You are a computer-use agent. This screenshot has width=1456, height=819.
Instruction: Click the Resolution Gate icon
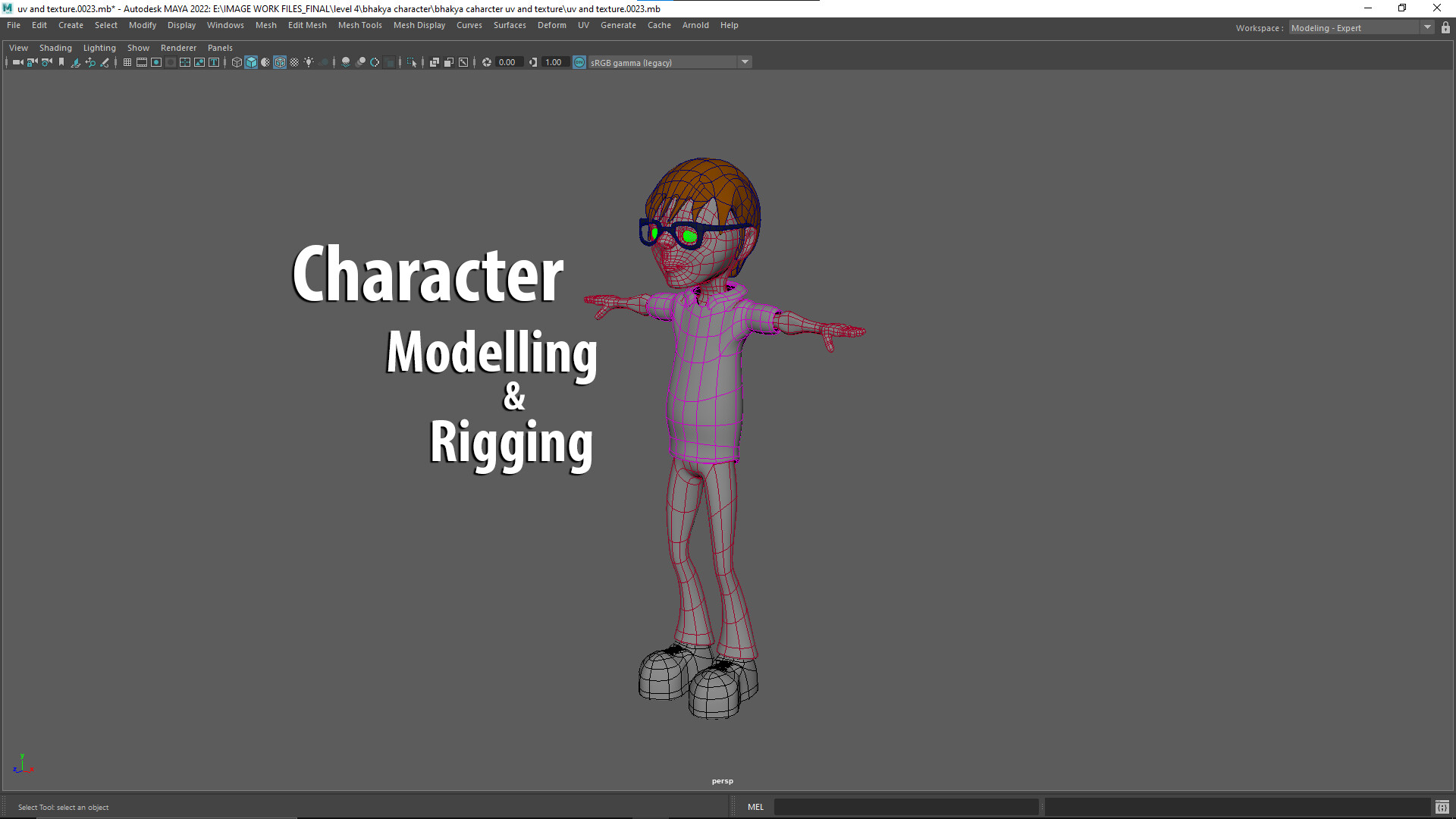click(x=156, y=62)
